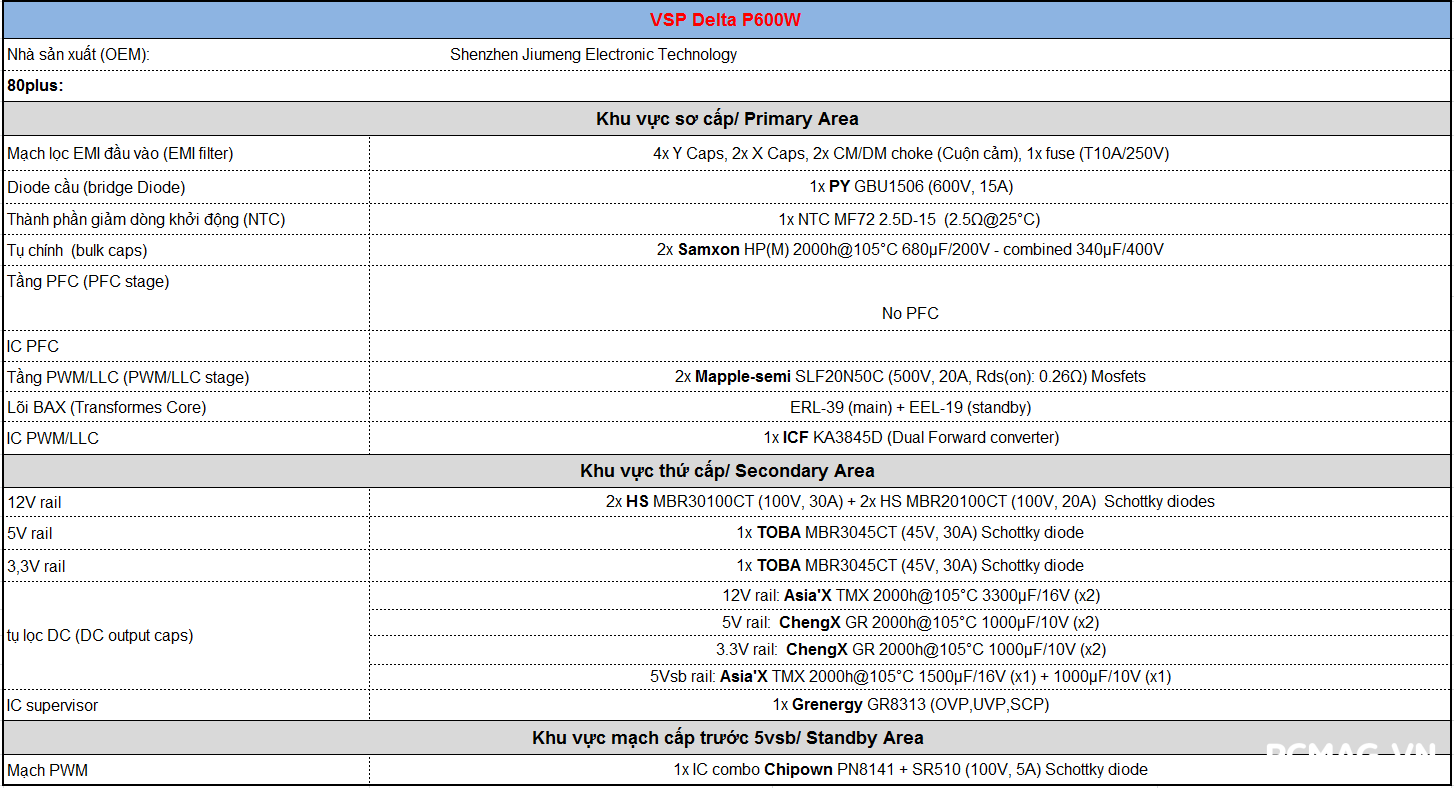Select the PY GBU1506 bridge diode value
The image size is (1454, 788).
coord(911,187)
